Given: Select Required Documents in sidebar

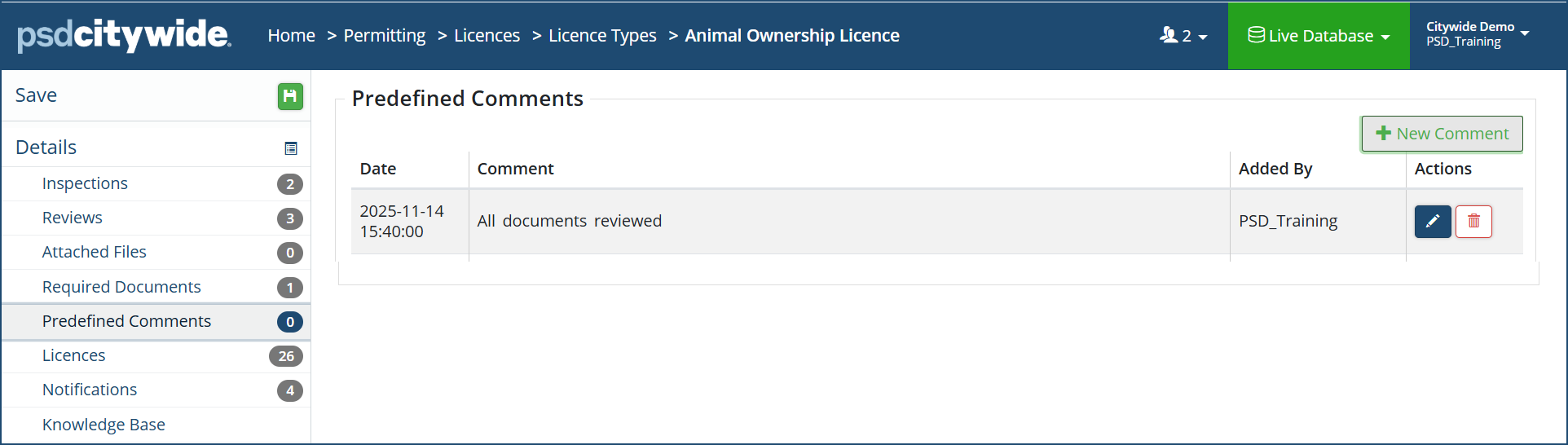Looking at the screenshot, I should point(121,287).
